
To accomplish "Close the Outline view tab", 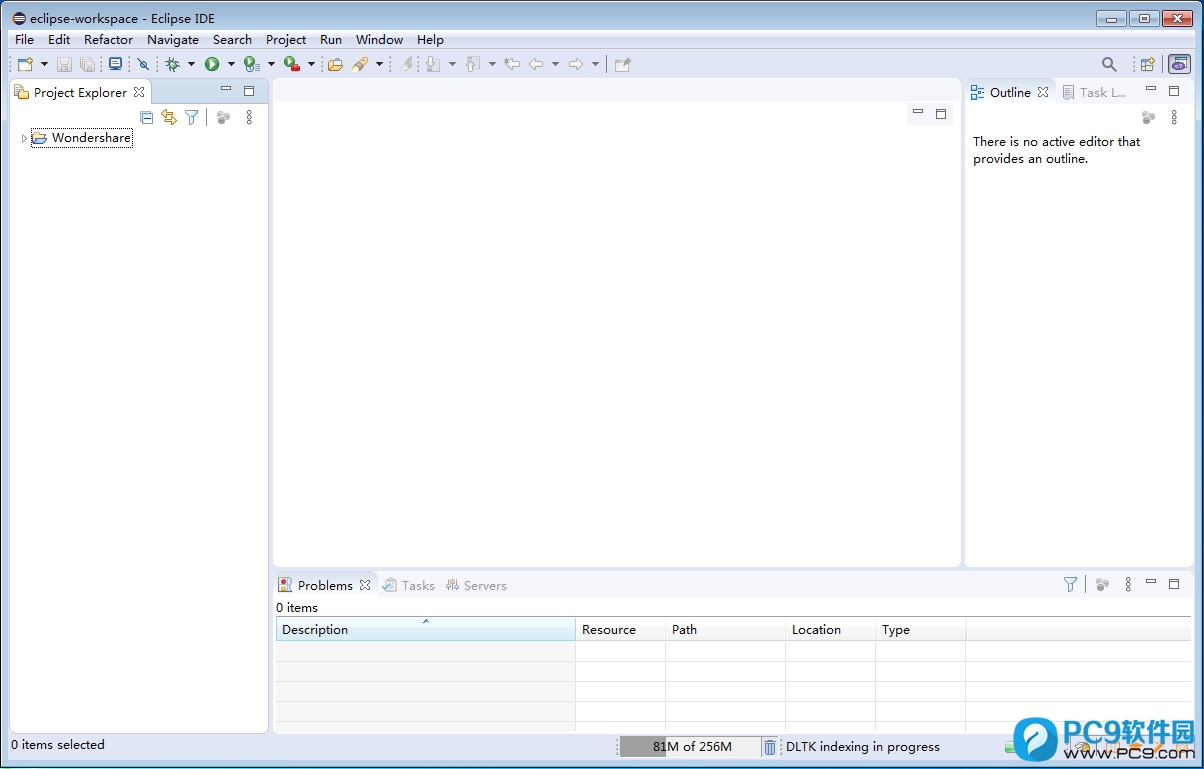I will pyautogui.click(x=1043, y=92).
